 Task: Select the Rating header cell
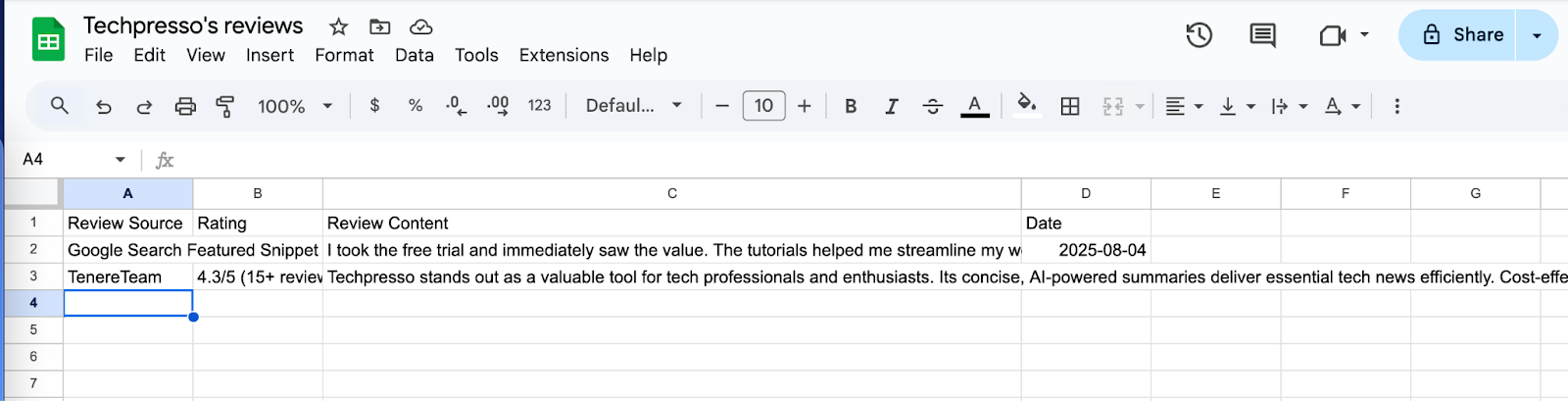click(x=258, y=223)
